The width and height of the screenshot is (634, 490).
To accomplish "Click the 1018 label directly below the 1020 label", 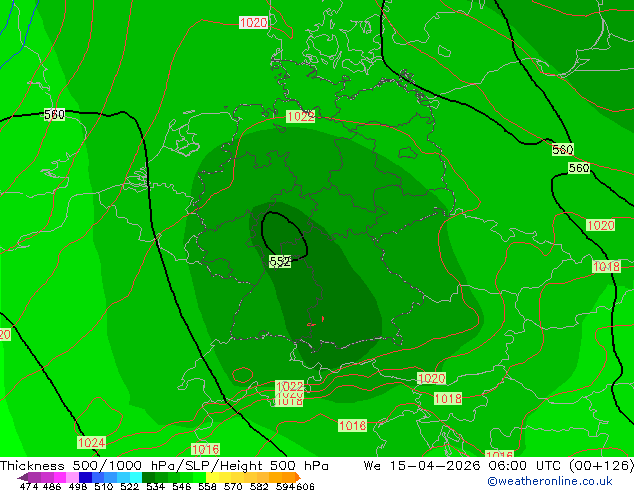I will (x=448, y=399).
